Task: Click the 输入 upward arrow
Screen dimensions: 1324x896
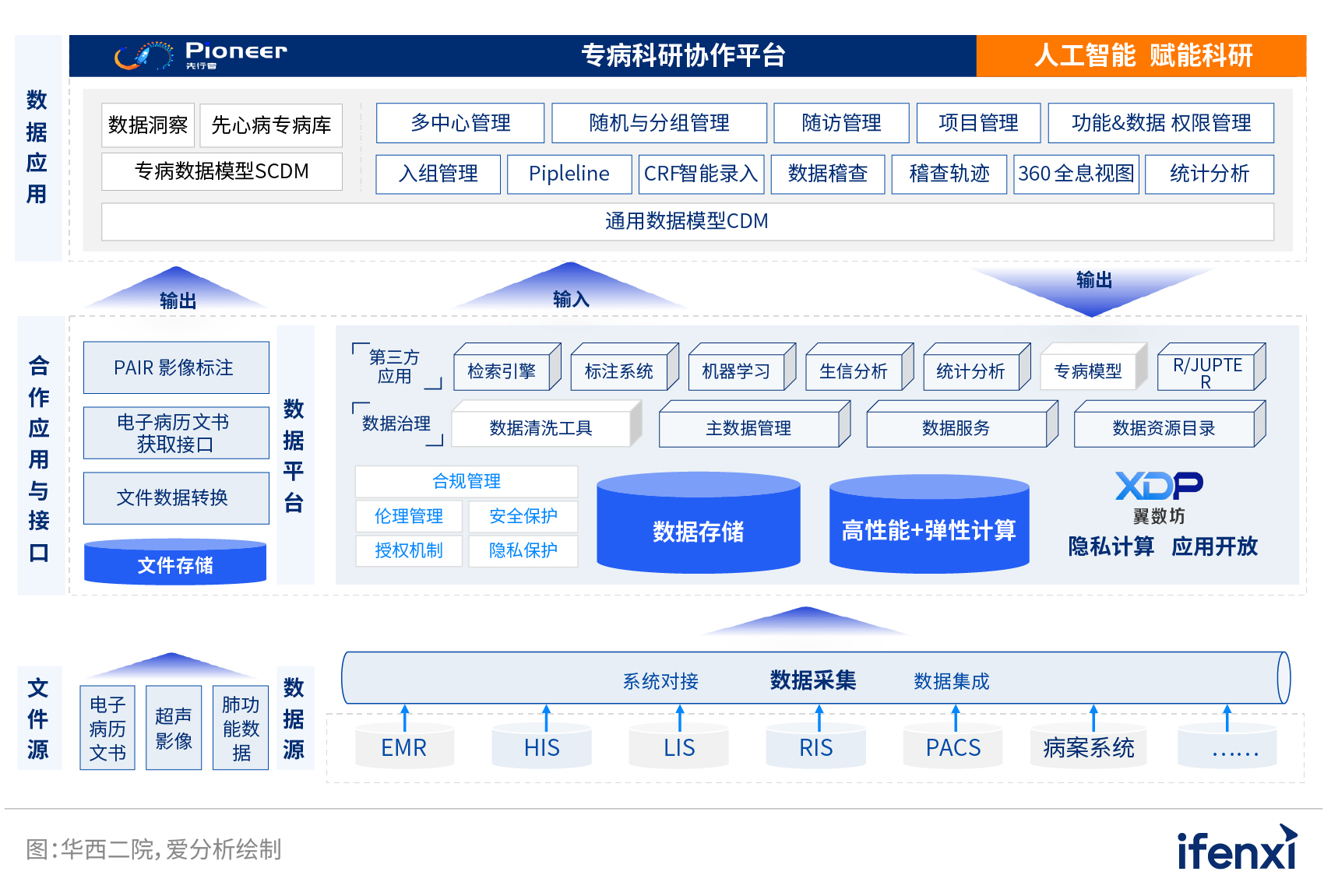Action: coord(571,290)
